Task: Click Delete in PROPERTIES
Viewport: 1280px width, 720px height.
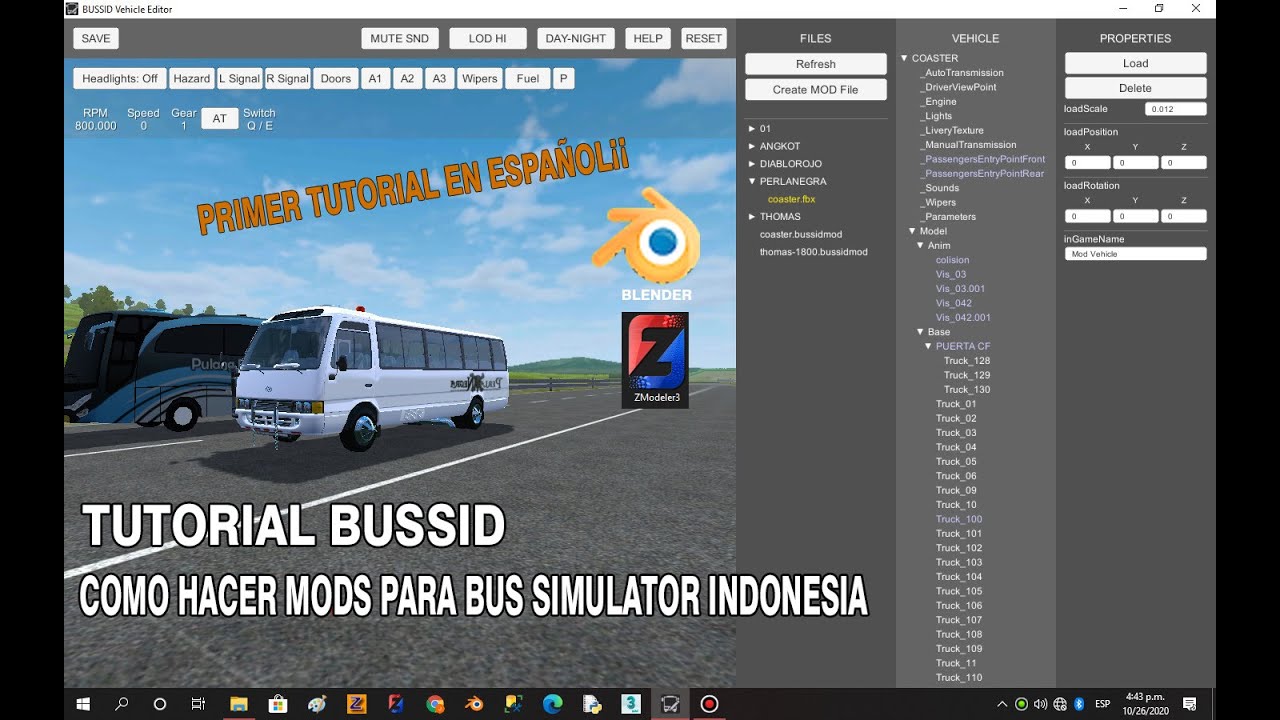Action: pos(1135,88)
